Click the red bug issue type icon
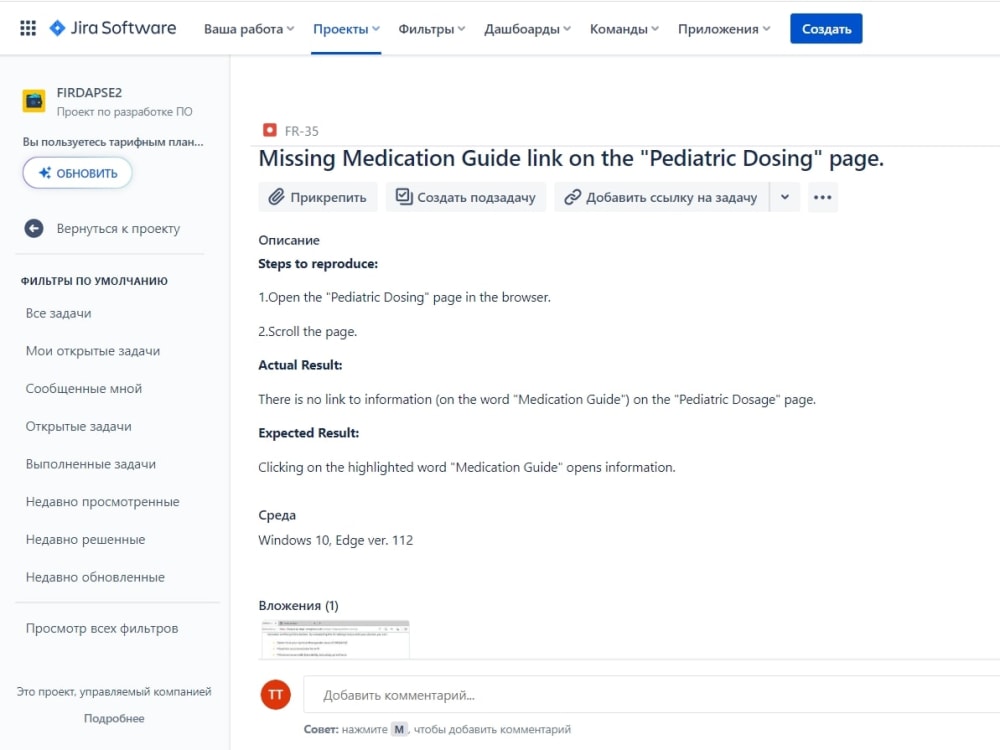 tap(270, 130)
